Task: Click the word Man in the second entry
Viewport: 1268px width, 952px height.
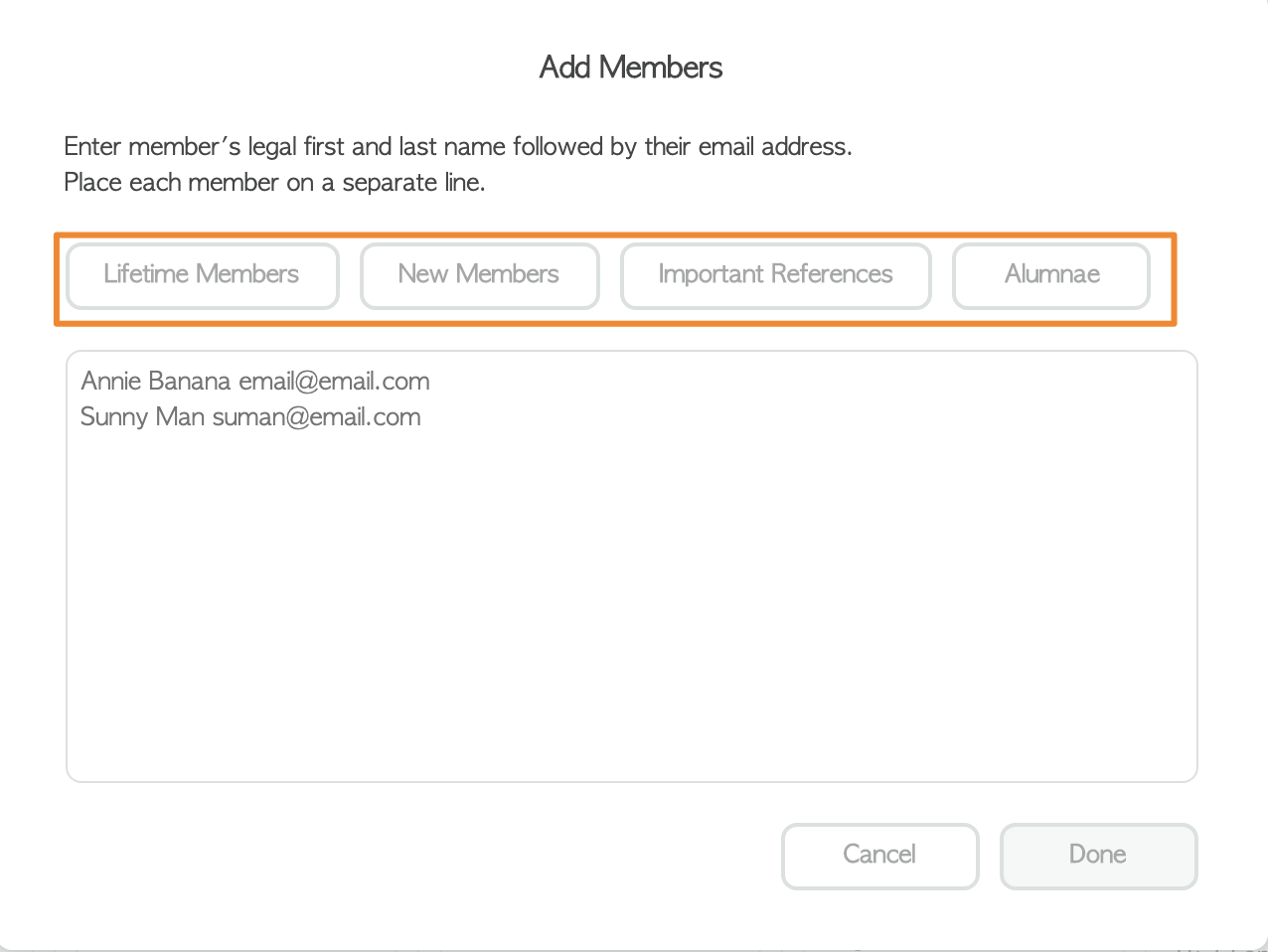Action: pyautogui.click(x=180, y=417)
